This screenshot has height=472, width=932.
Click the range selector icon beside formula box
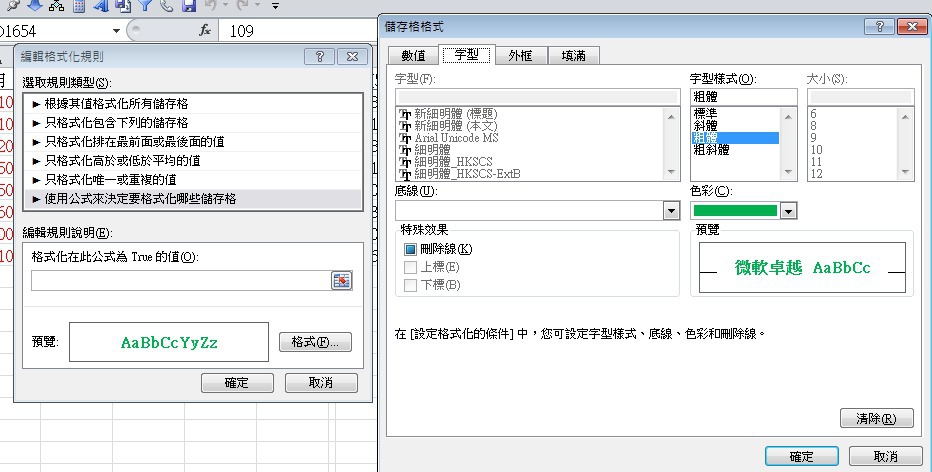(x=342, y=281)
